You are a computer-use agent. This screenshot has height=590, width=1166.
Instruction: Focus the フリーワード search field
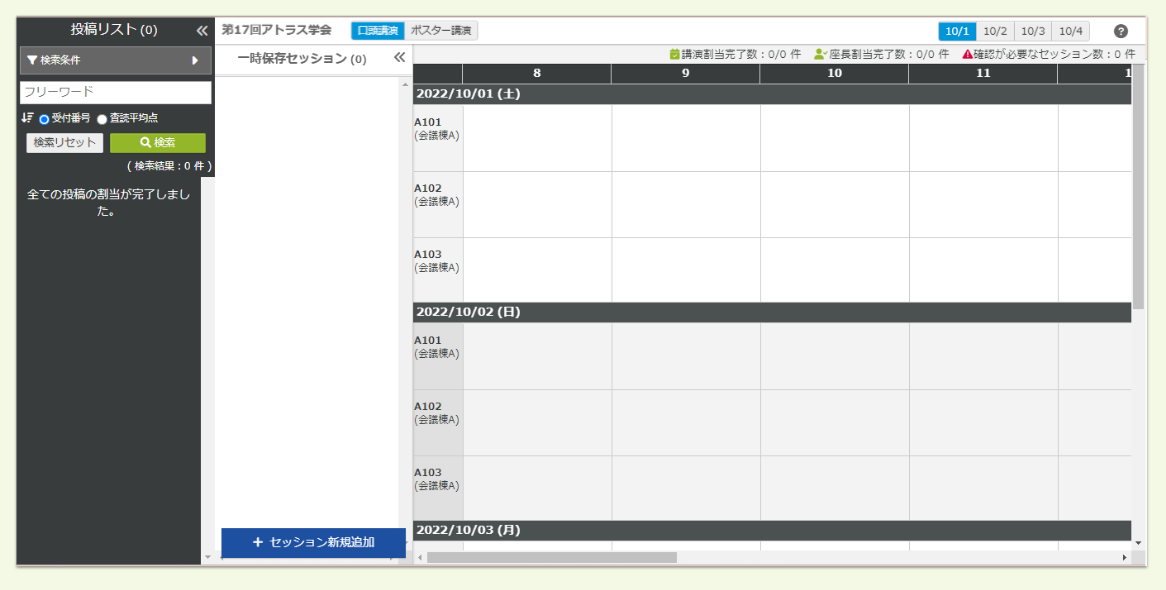pyautogui.click(x=115, y=92)
